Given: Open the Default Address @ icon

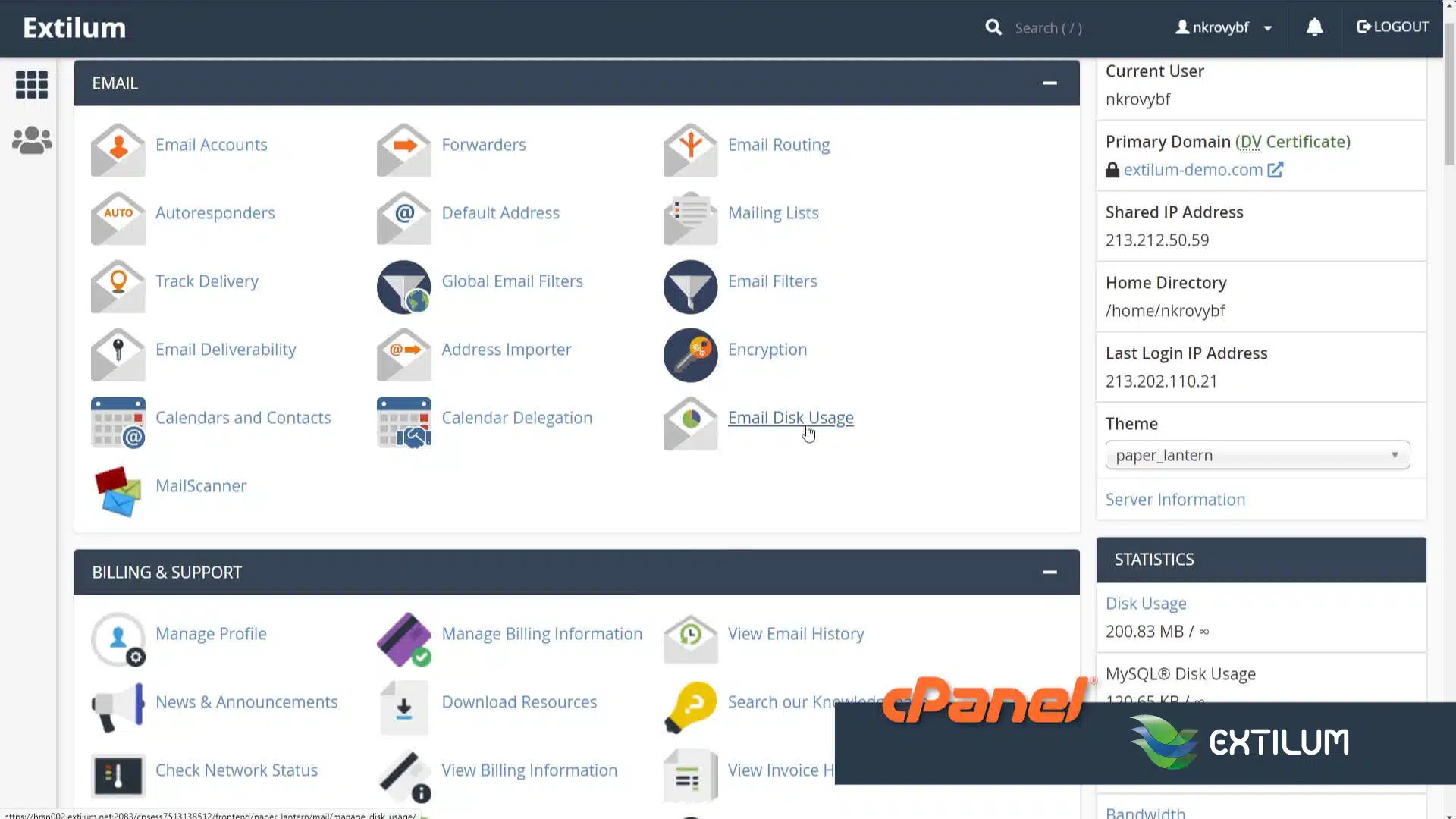Looking at the screenshot, I should (x=403, y=218).
